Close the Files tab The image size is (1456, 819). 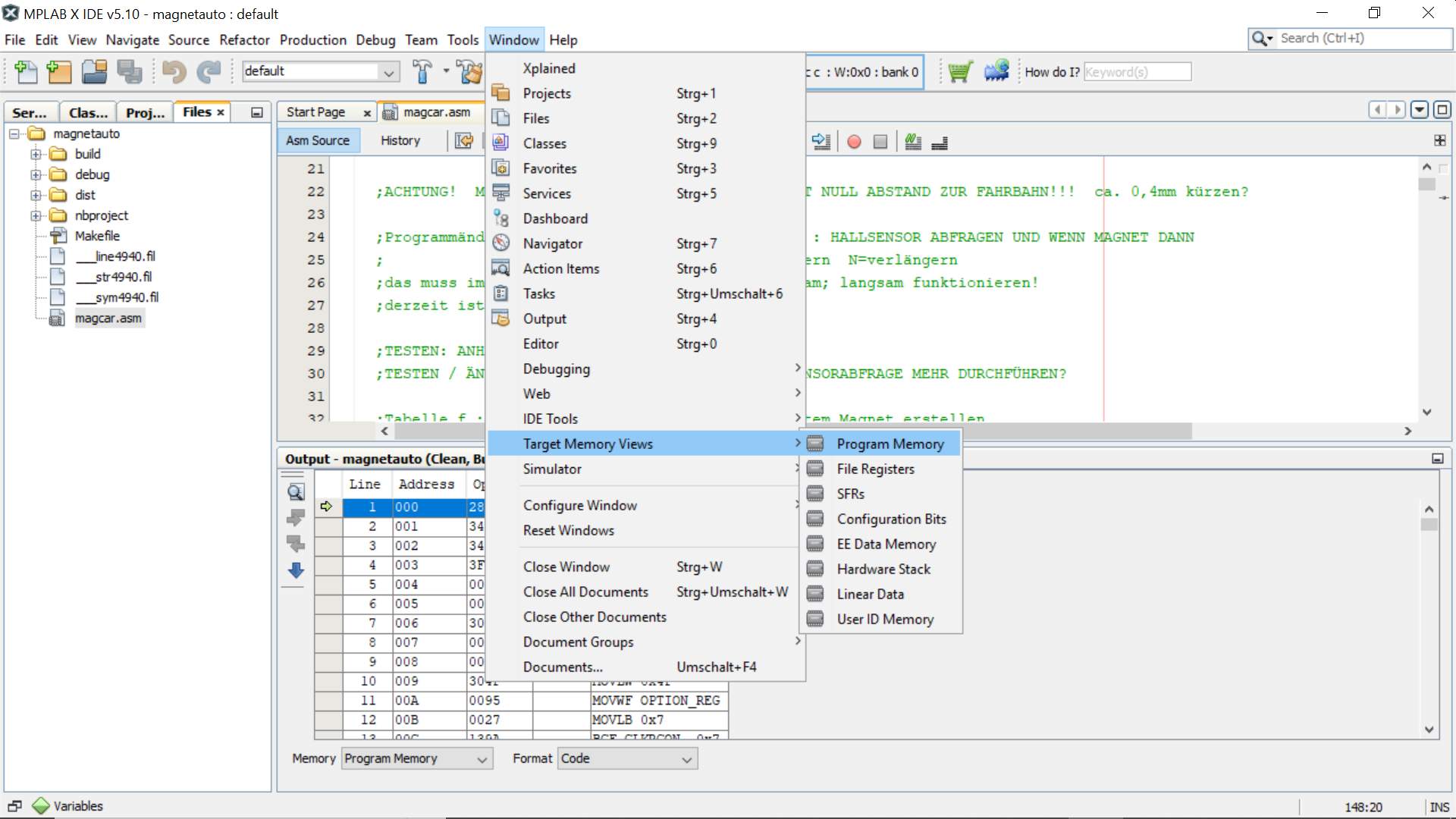(x=221, y=112)
